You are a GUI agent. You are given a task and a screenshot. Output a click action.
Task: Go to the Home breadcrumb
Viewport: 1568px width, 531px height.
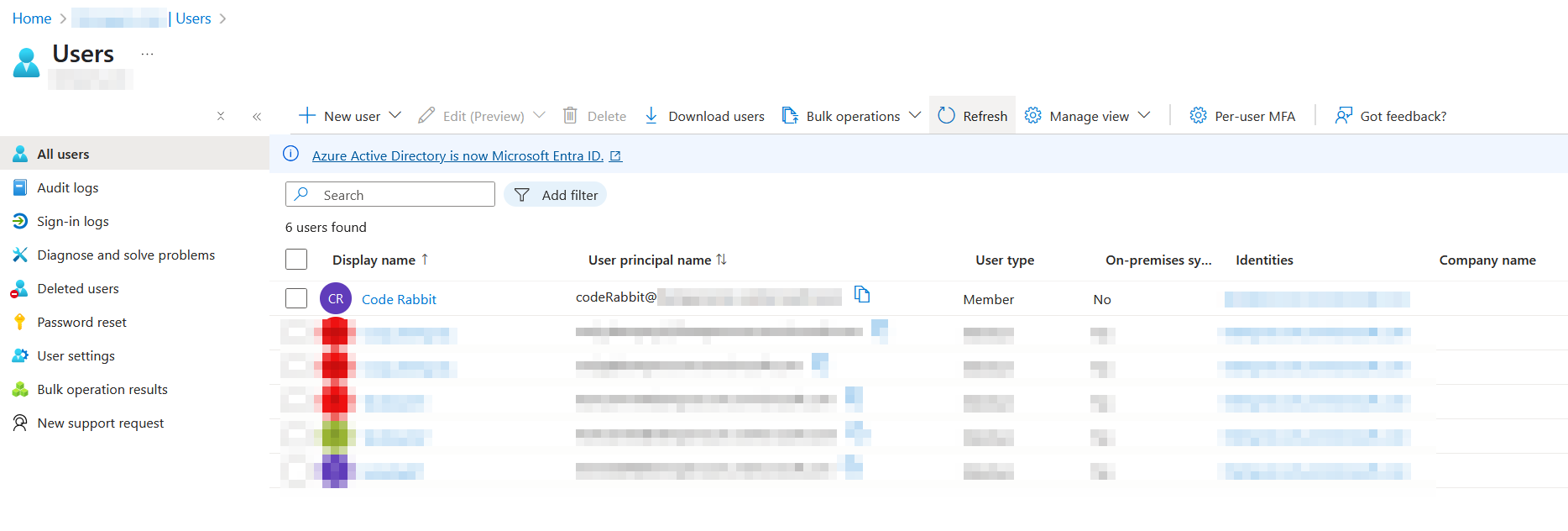(x=32, y=18)
